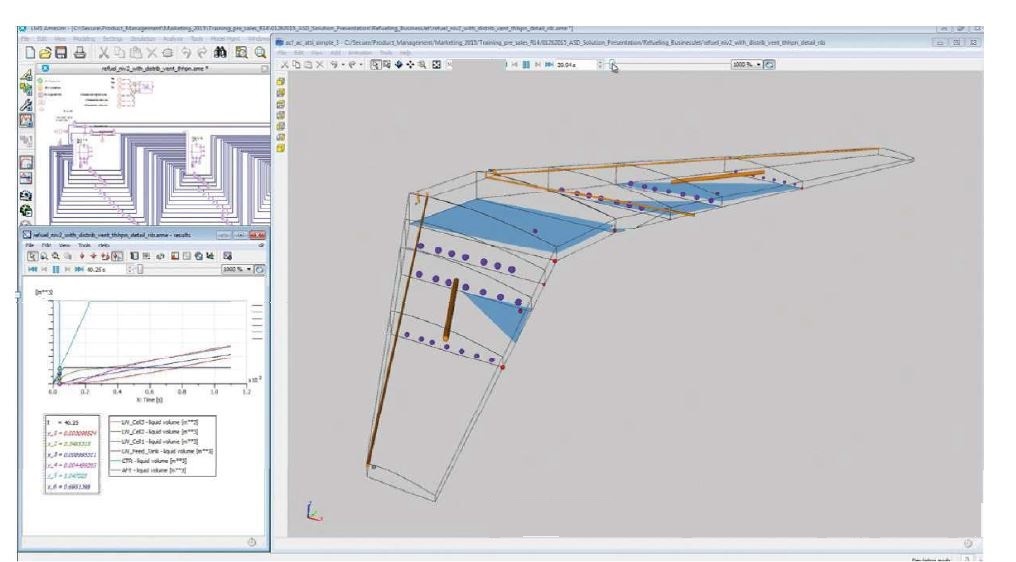This screenshot has width=1016, height=562.
Task: Jump to end of 3D animation
Action: (549, 65)
